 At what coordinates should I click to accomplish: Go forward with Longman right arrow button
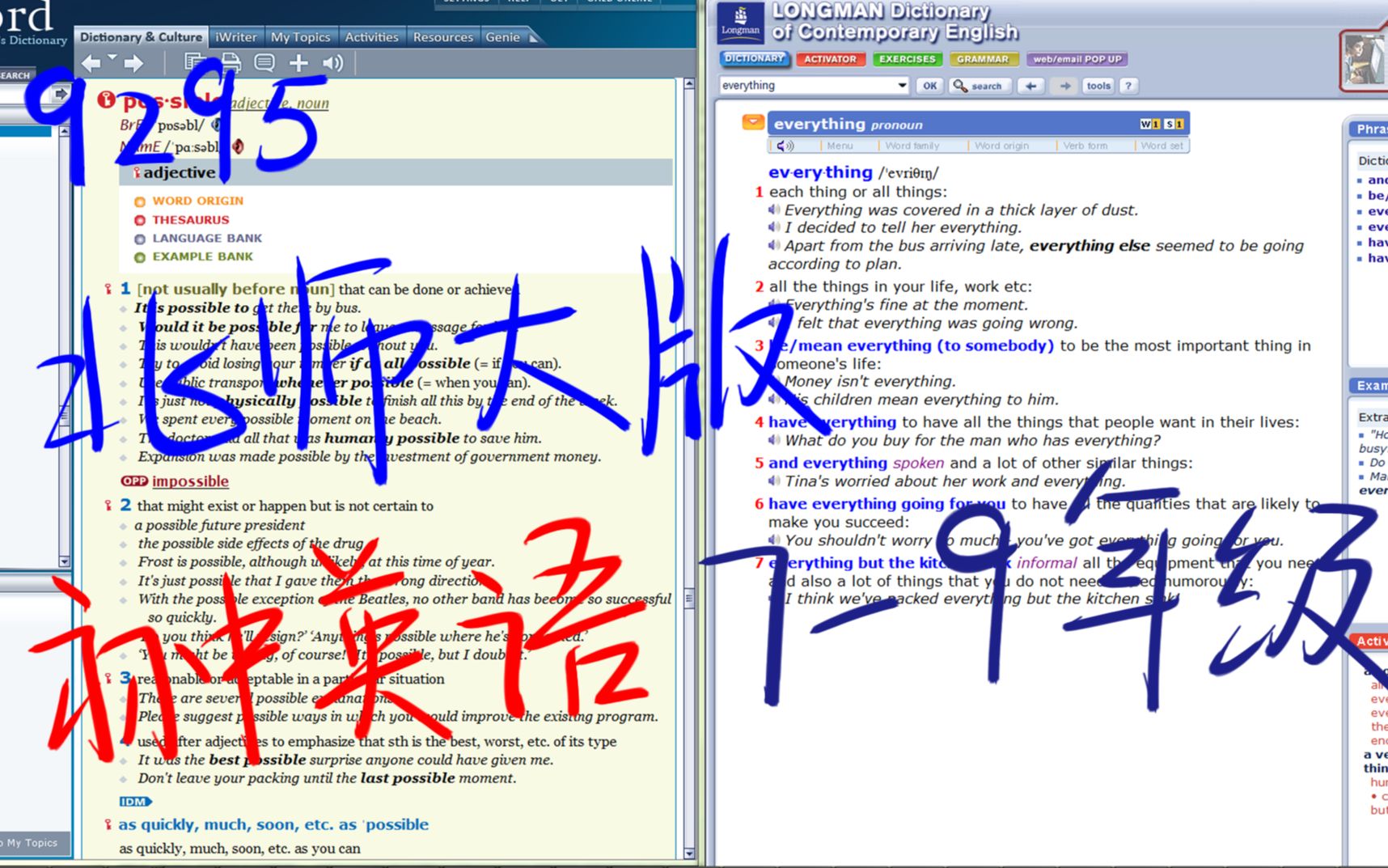[1065, 86]
